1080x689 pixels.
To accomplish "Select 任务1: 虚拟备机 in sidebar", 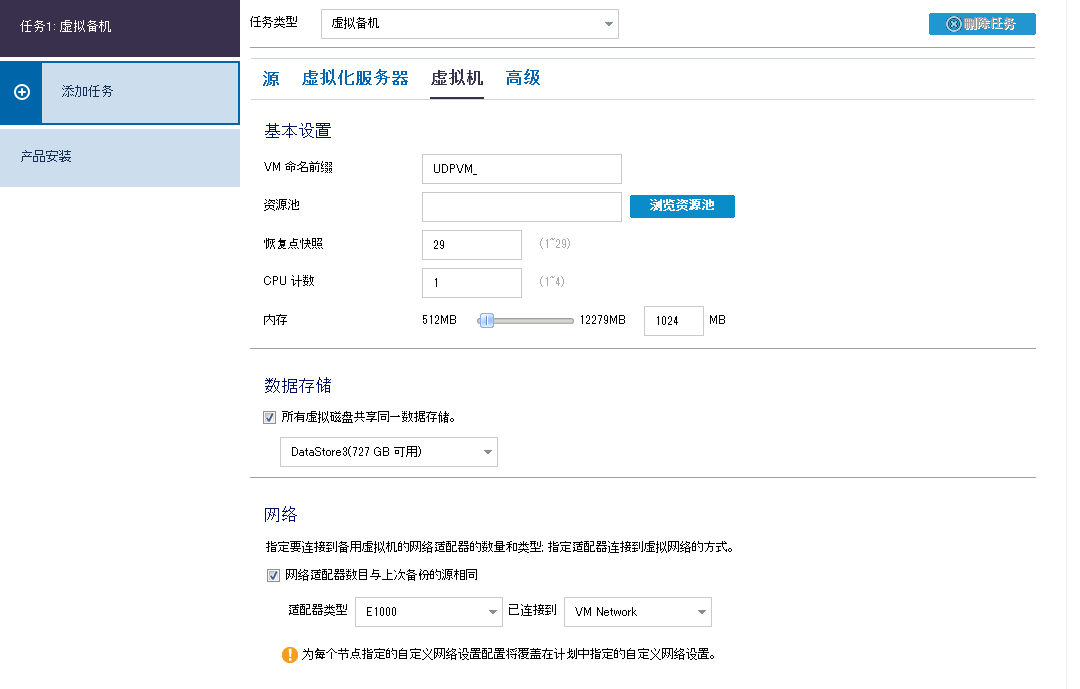I will pos(120,27).
